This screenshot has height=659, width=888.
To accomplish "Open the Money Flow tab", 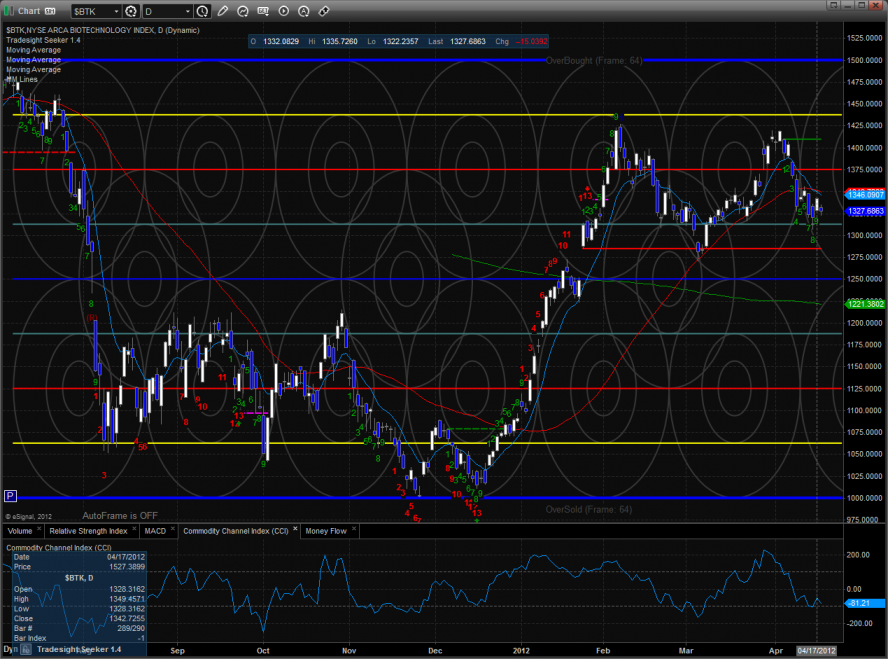I will [x=326, y=531].
